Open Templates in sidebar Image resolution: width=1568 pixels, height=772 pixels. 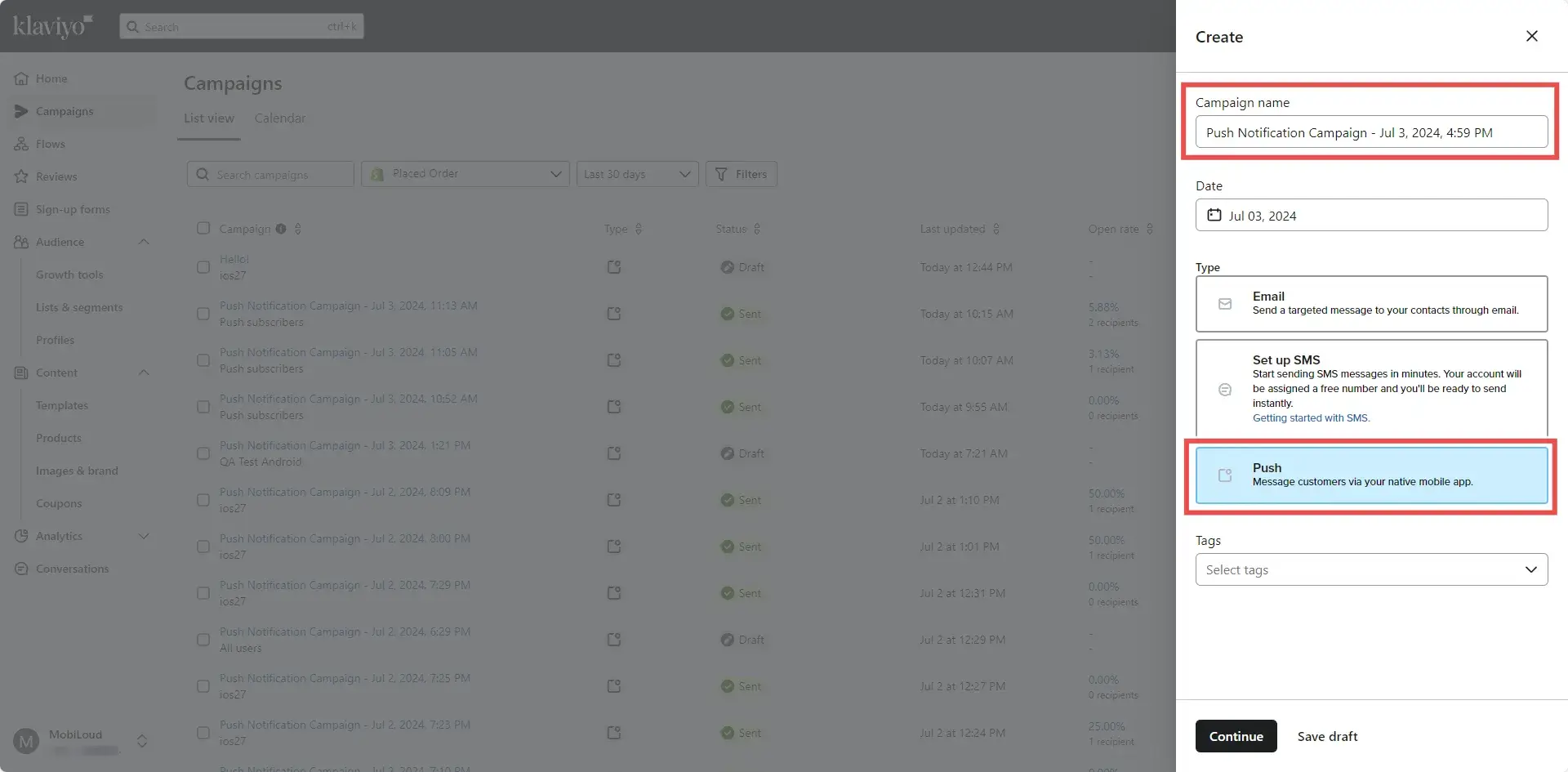(x=62, y=405)
